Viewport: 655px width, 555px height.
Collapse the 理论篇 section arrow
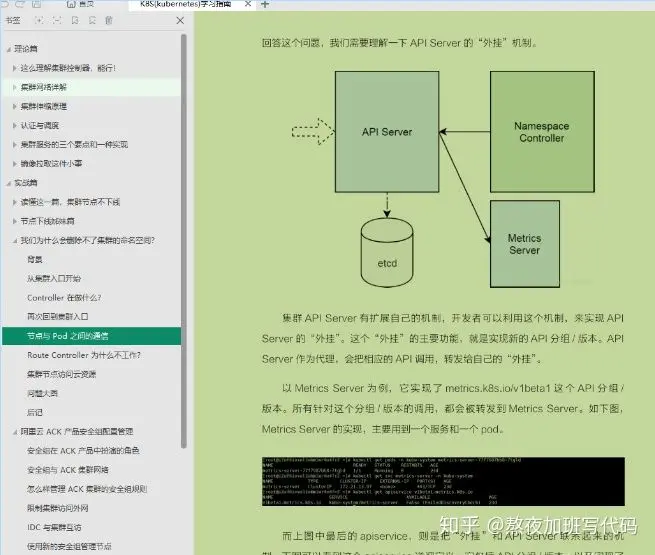click(x=9, y=49)
